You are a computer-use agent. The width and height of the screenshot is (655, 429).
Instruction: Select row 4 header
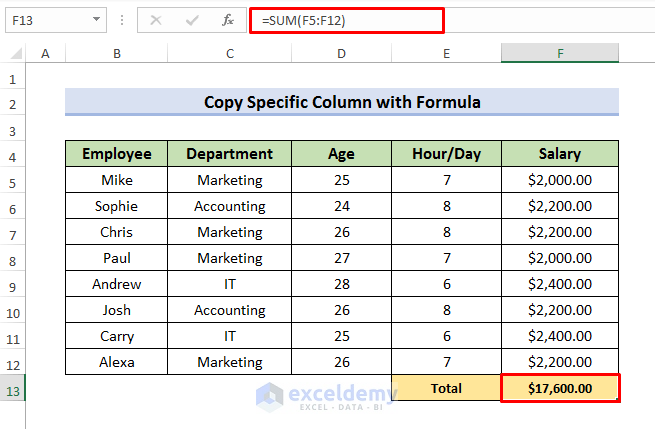(14, 154)
